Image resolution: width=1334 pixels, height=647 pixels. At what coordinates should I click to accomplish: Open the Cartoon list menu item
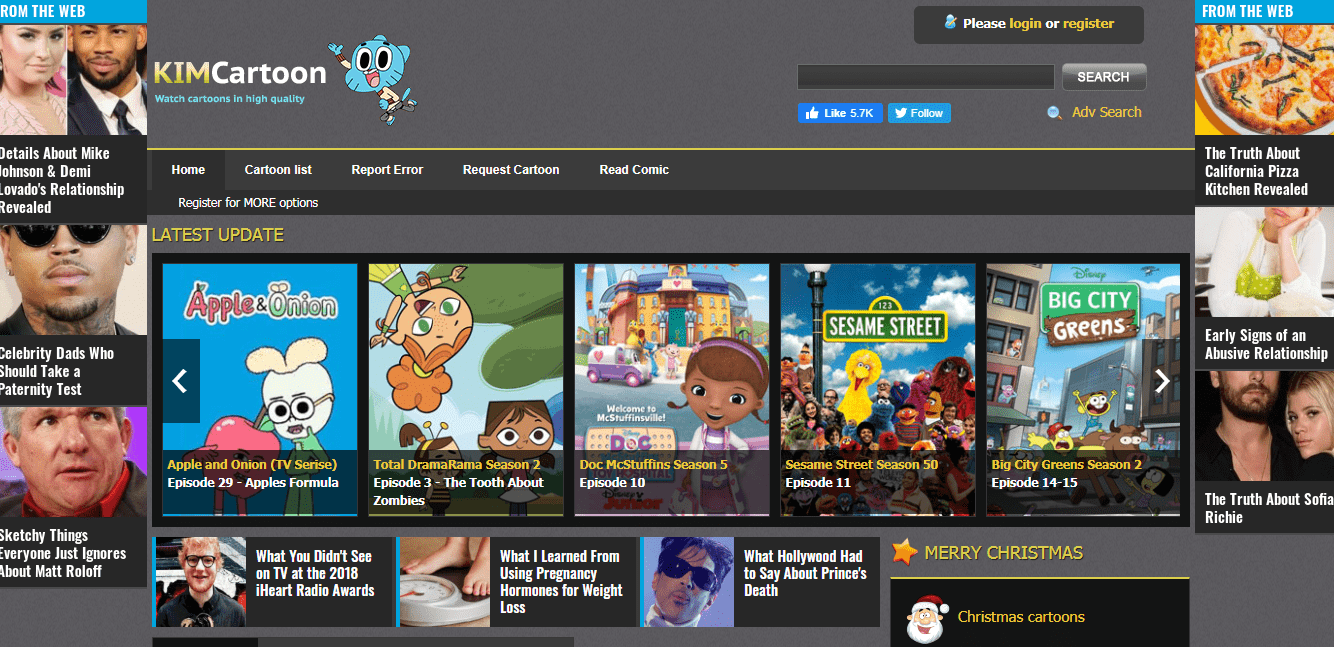coord(278,169)
